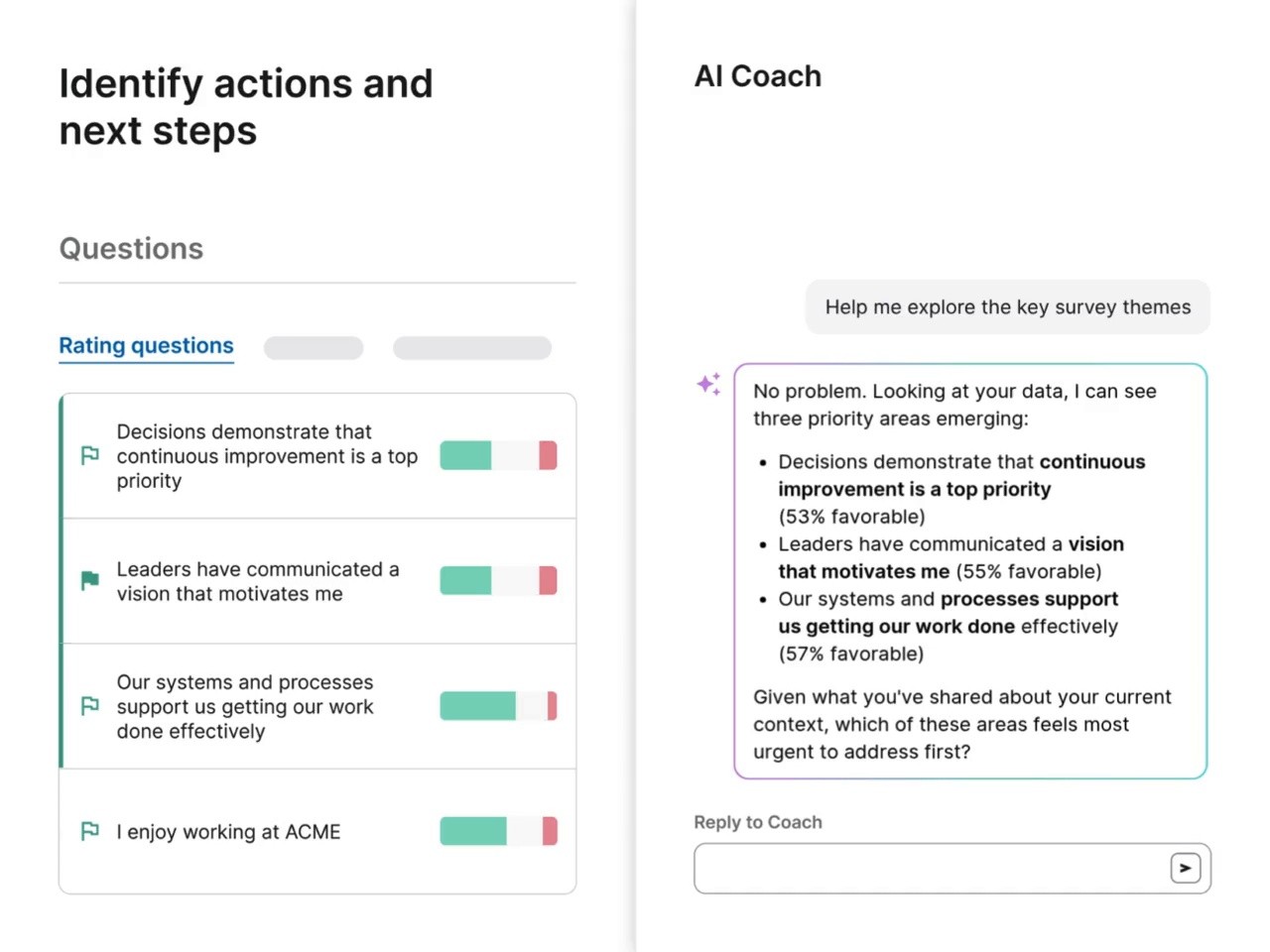Click continuous improvement favorability bar
The height and width of the screenshot is (952, 1270).
click(x=498, y=455)
